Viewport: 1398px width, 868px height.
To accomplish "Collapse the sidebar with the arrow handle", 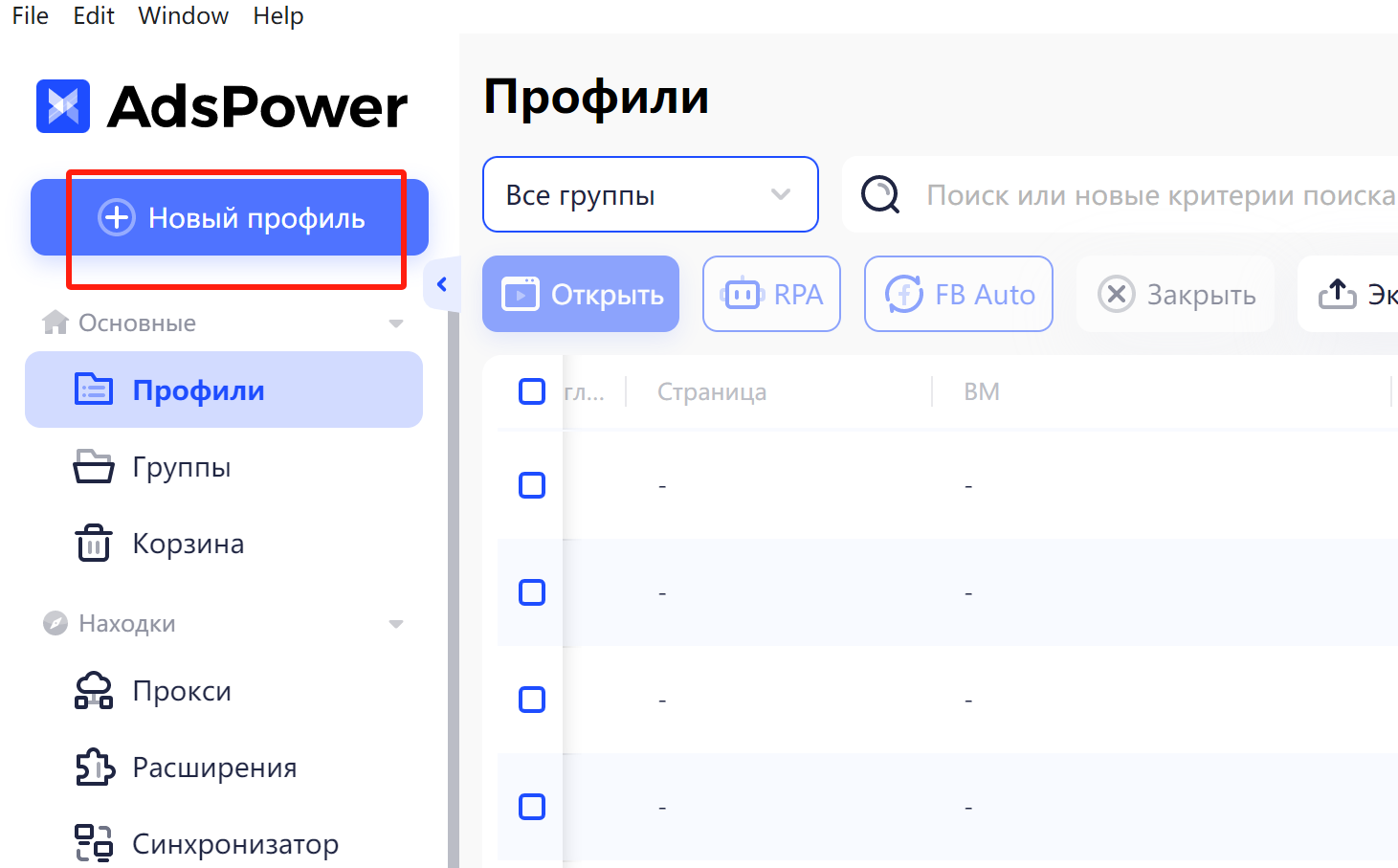I will (441, 284).
